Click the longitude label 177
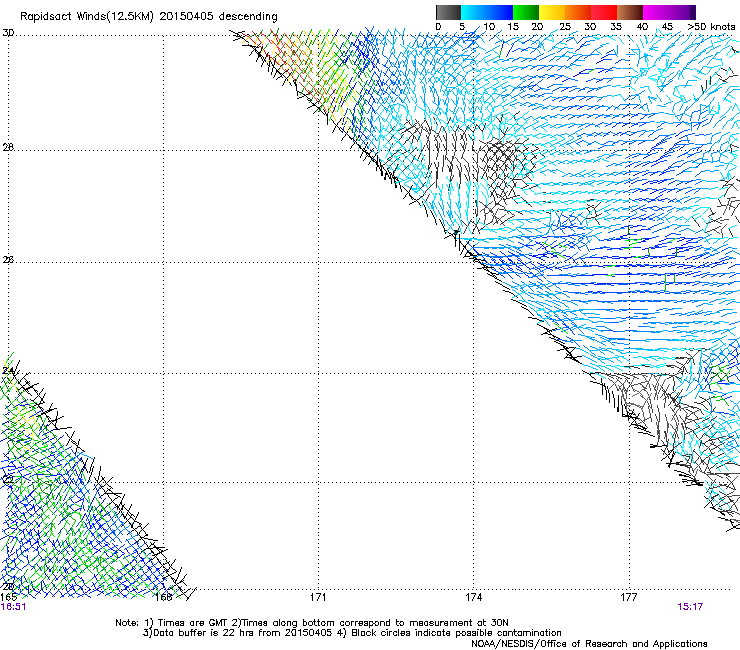The width and height of the screenshot is (740, 650). point(629,597)
